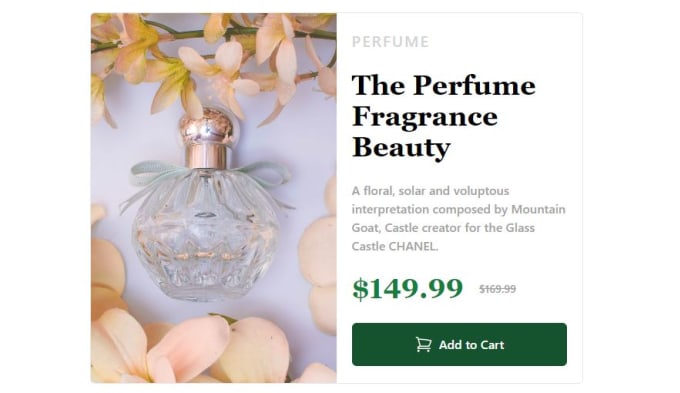The width and height of the screenshot is (680, 393).
Task: Click the glass body of the perfume bottle
Action: pos(206,234)
